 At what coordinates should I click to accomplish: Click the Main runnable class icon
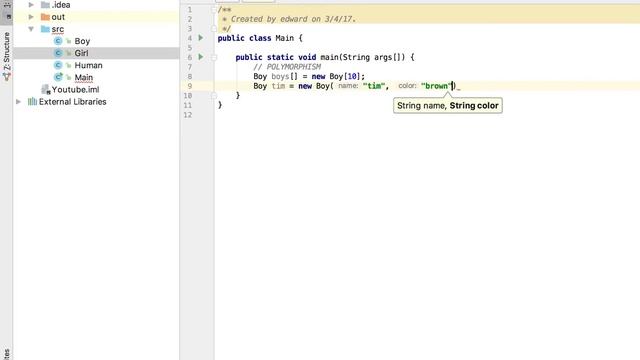point(58,77)
